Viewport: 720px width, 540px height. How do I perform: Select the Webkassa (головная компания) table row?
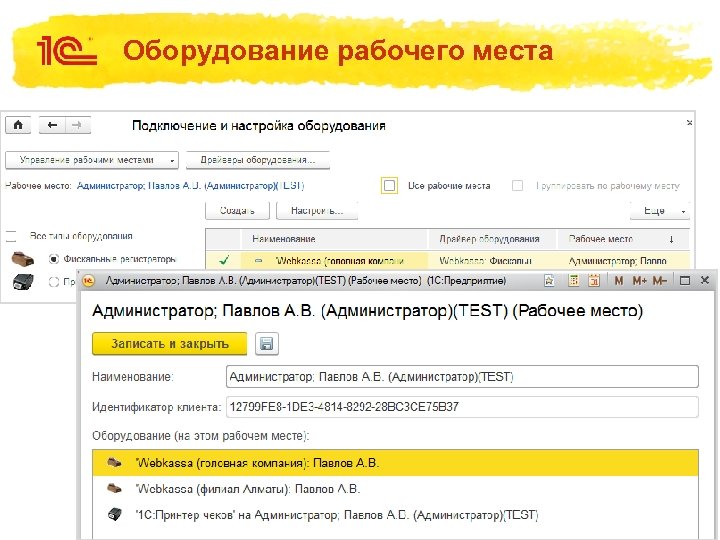point(447,260)
